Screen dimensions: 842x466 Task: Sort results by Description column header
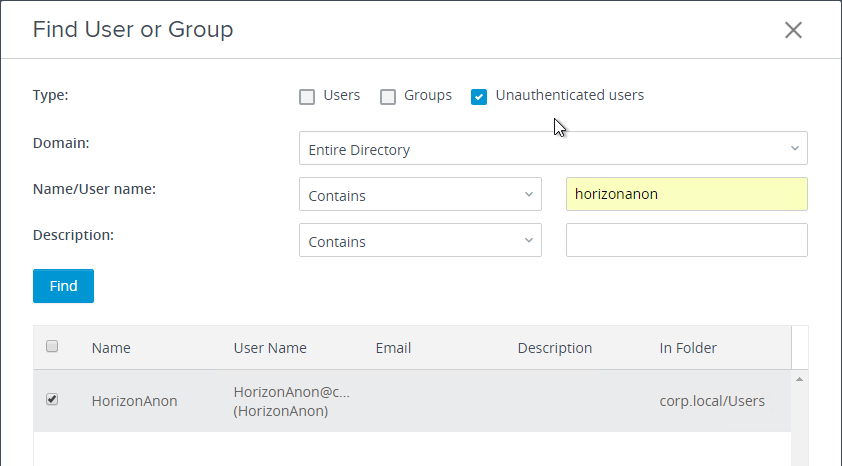(555, 348)
